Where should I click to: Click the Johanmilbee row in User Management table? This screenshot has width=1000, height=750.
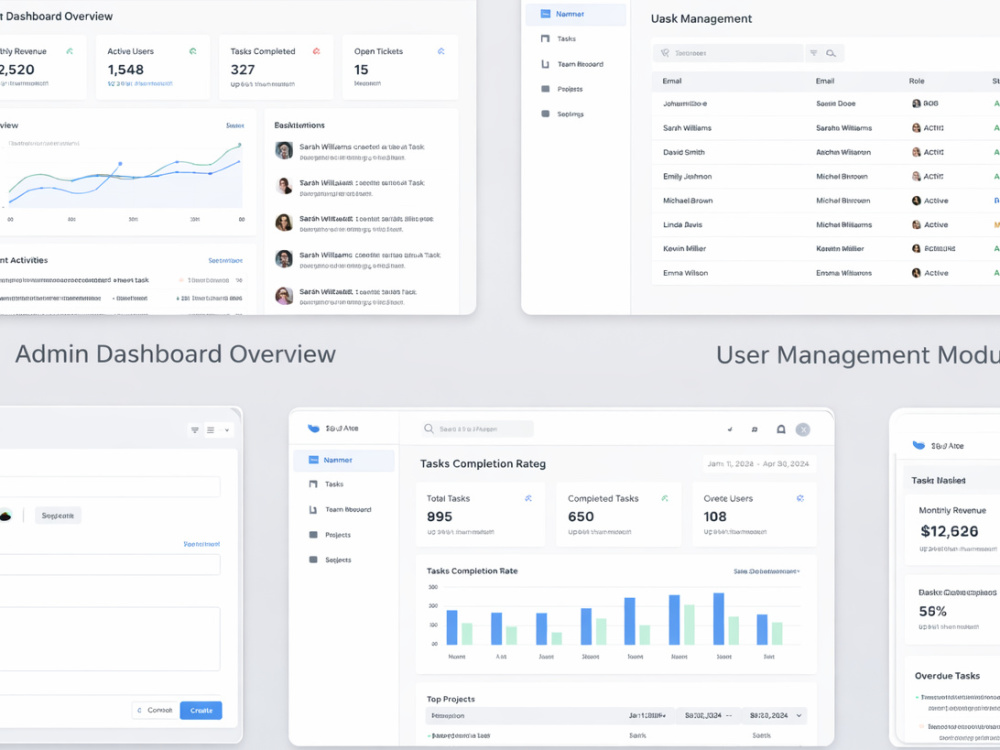pyautogui.click(x=826, y=103)
